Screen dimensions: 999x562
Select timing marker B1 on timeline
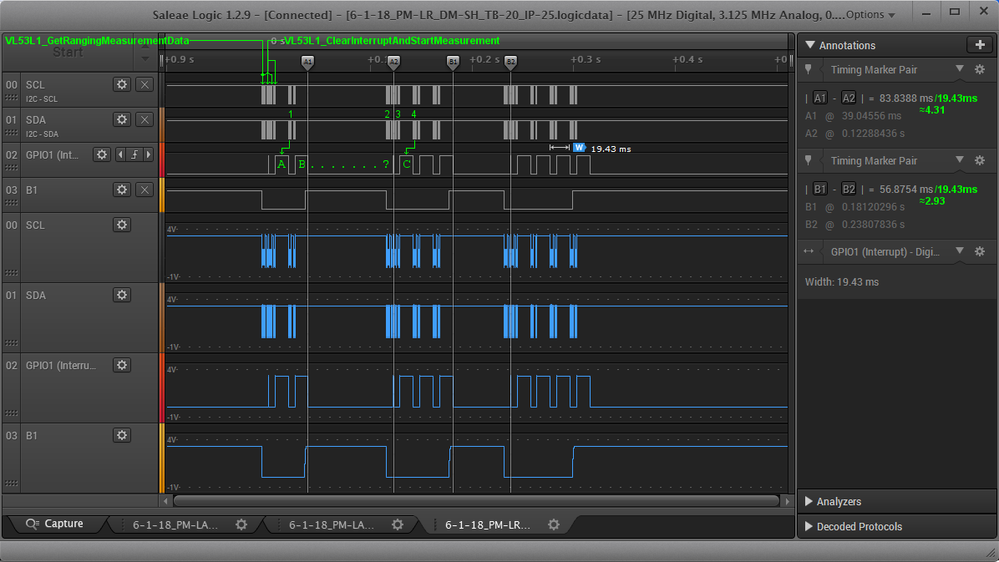pos(453,62)
